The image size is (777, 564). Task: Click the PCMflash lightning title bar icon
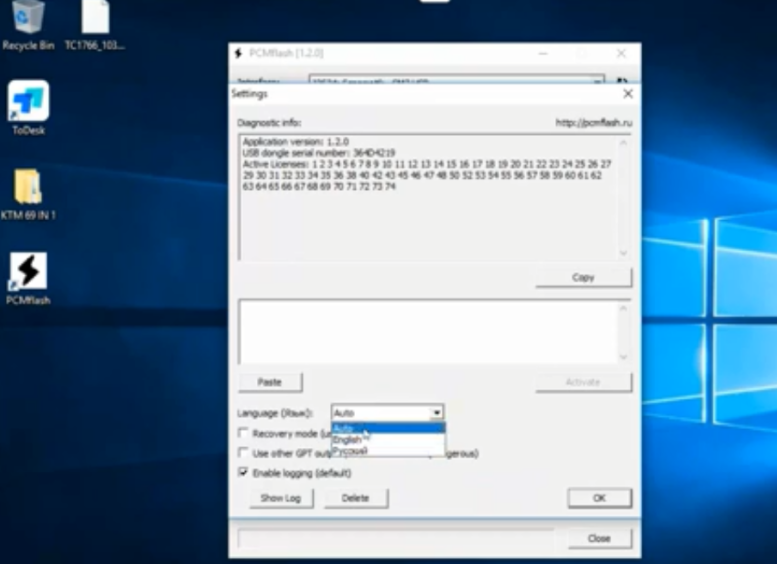coord(238,53)
